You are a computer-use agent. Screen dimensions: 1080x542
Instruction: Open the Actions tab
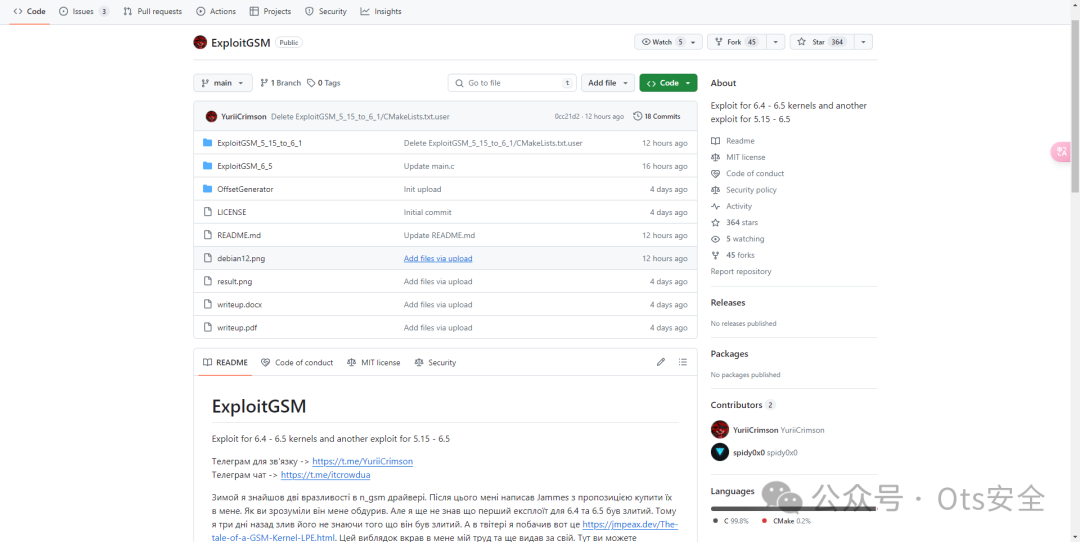click(216, 11)
